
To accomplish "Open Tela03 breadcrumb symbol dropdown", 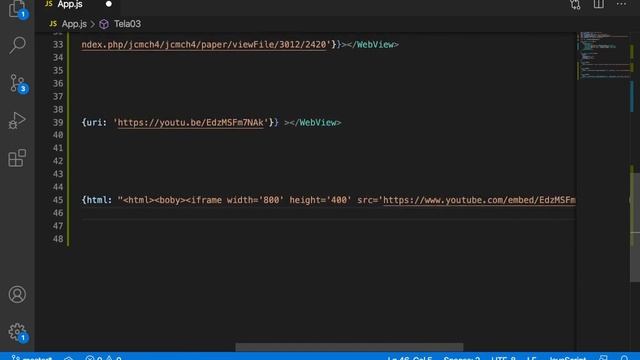I will 127,24.
